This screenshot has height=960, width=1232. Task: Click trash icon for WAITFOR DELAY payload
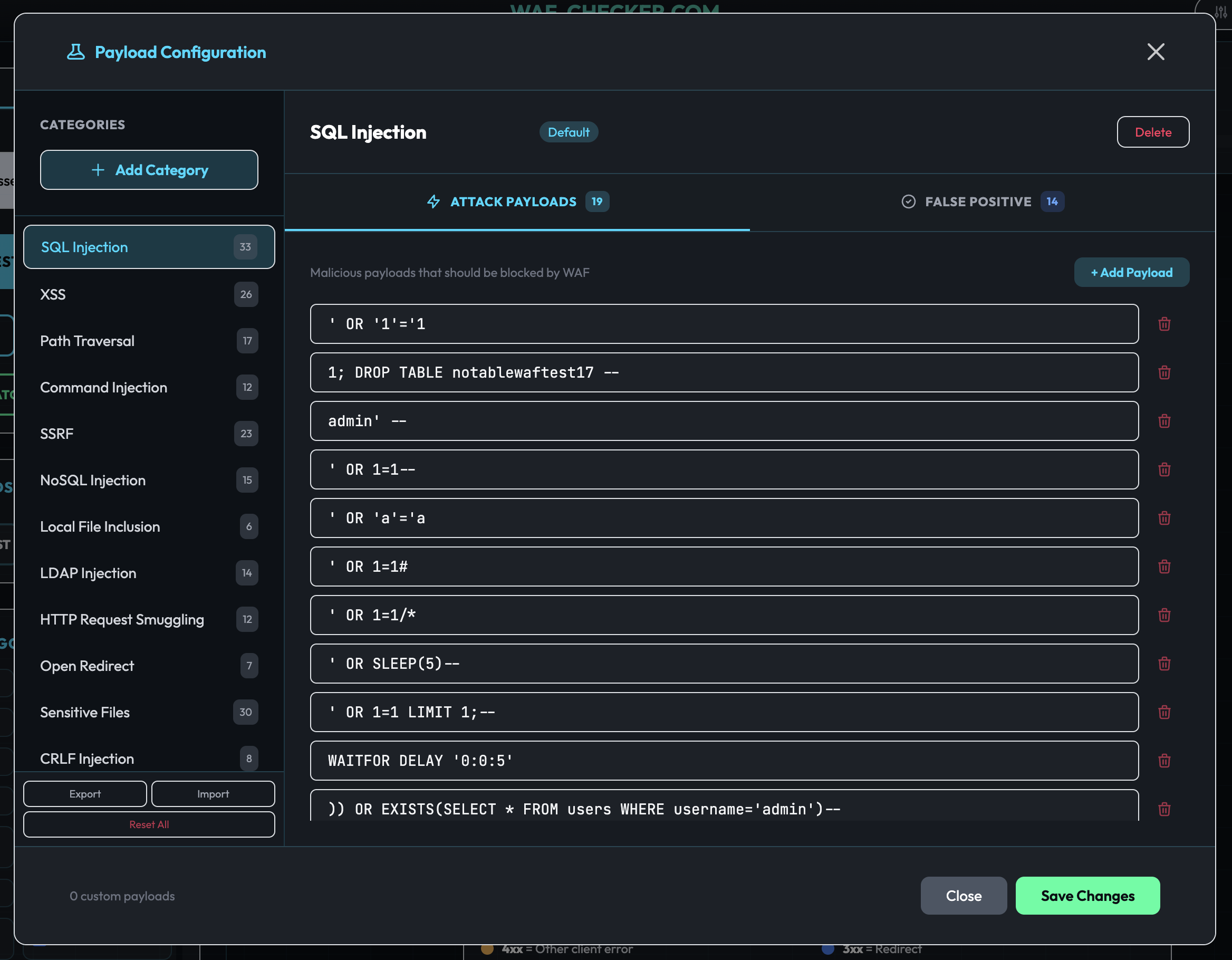tap(1164, 760)
